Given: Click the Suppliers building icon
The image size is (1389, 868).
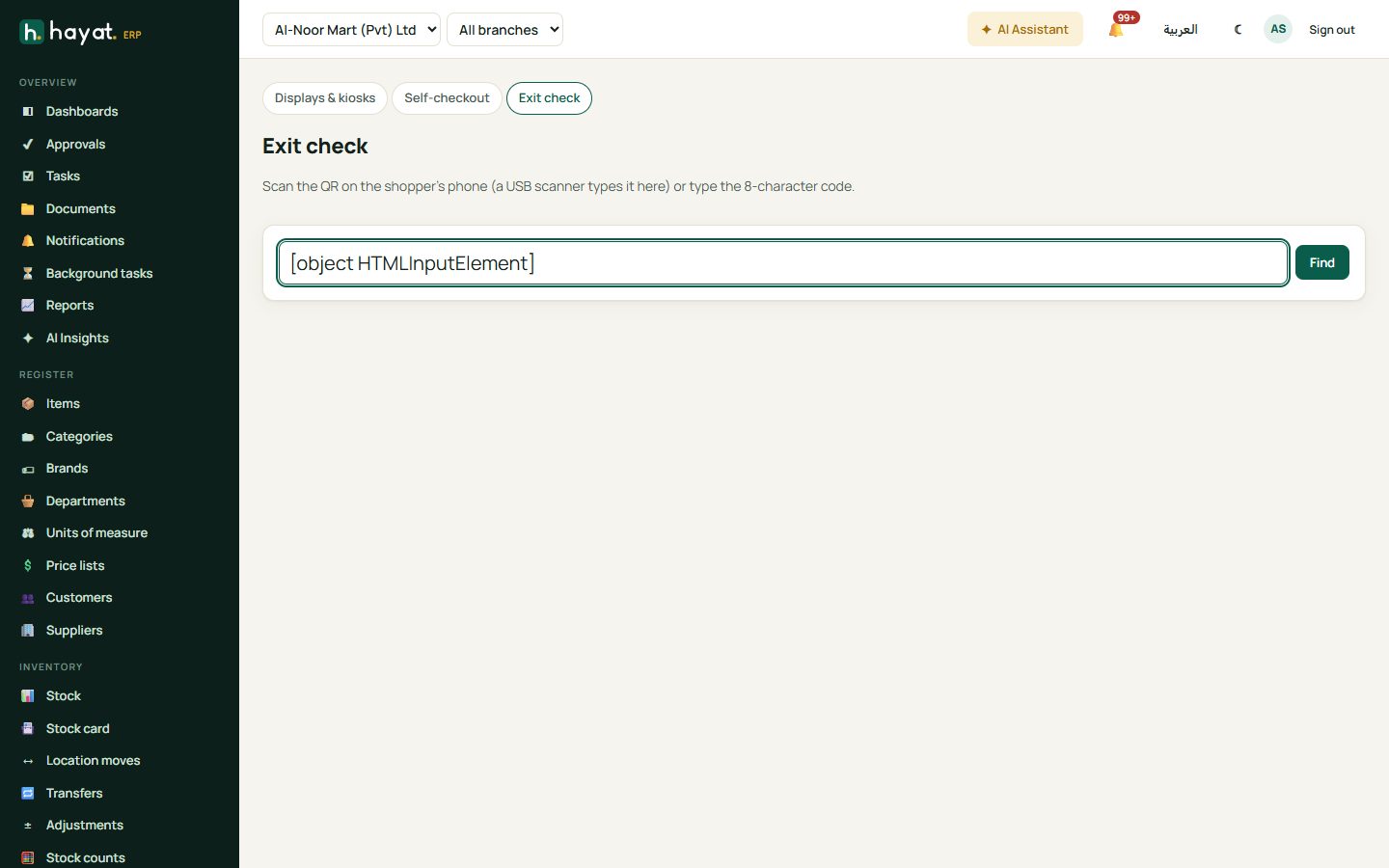Looking at the screenshot, I should tap(28, 631).
